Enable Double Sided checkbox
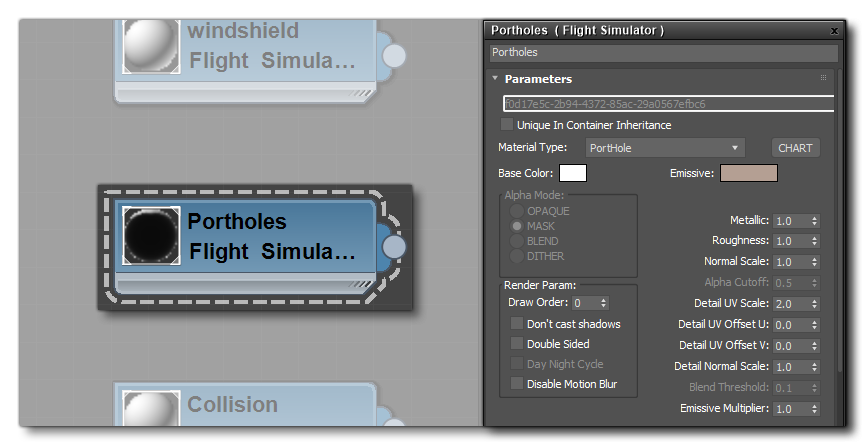Viewport: 866px width, 446px height. coord(516,343)
